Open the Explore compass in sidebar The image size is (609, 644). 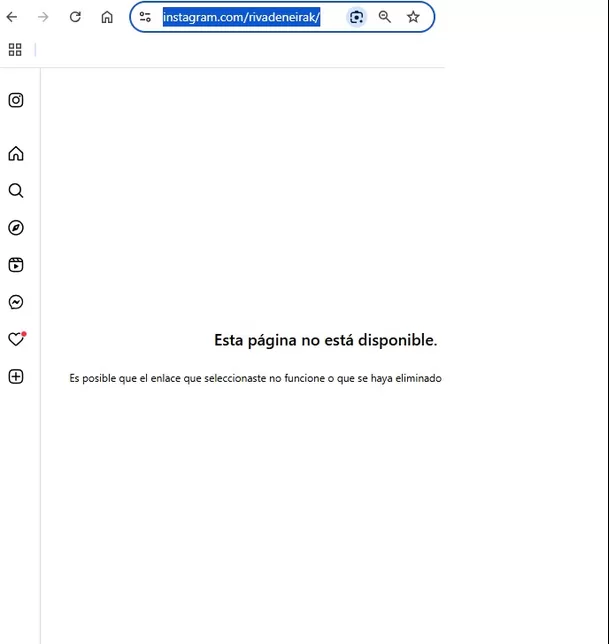coord(16,228)
